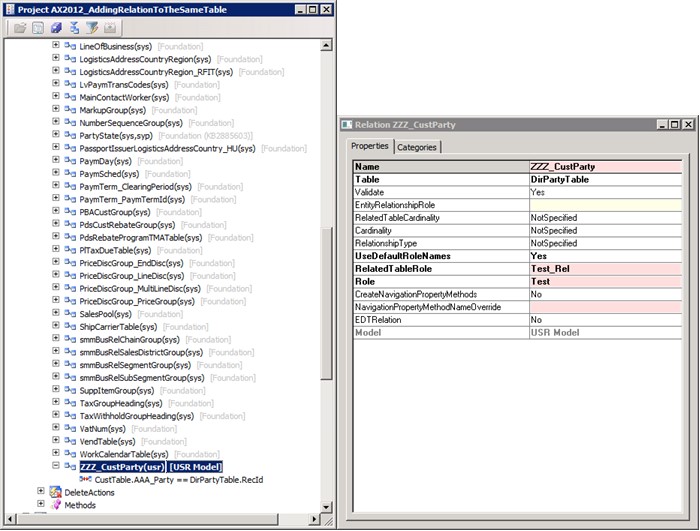Click the CreateNavigationPropertyMethods value No
Screen dimensions: 700x531
tap(605, 294)
